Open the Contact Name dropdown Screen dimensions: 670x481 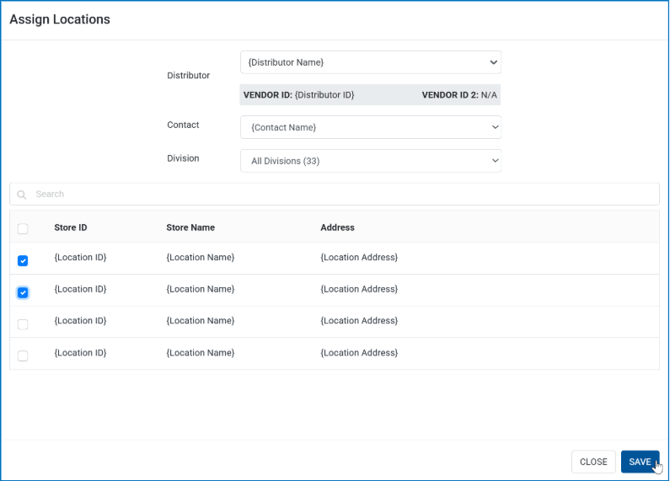370,127
